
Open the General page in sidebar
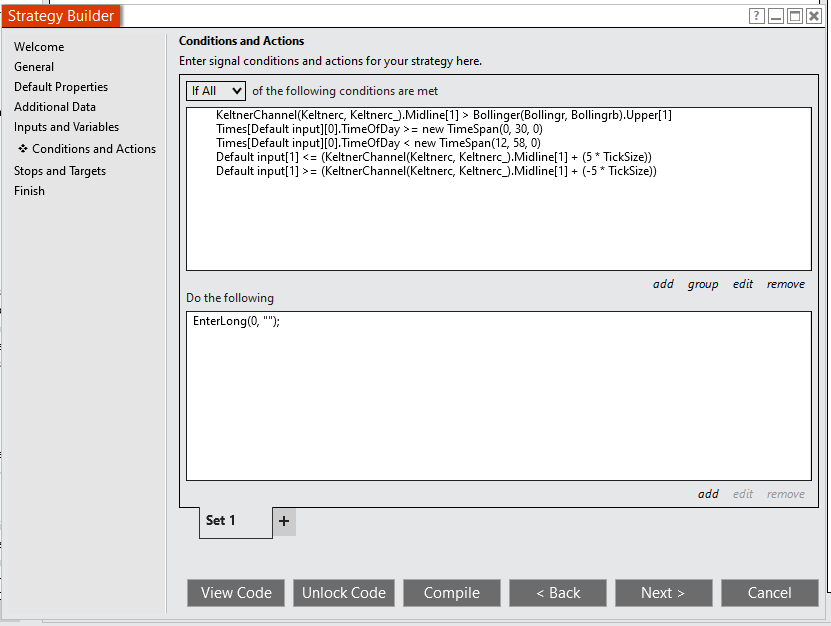[x=34, y=67]
